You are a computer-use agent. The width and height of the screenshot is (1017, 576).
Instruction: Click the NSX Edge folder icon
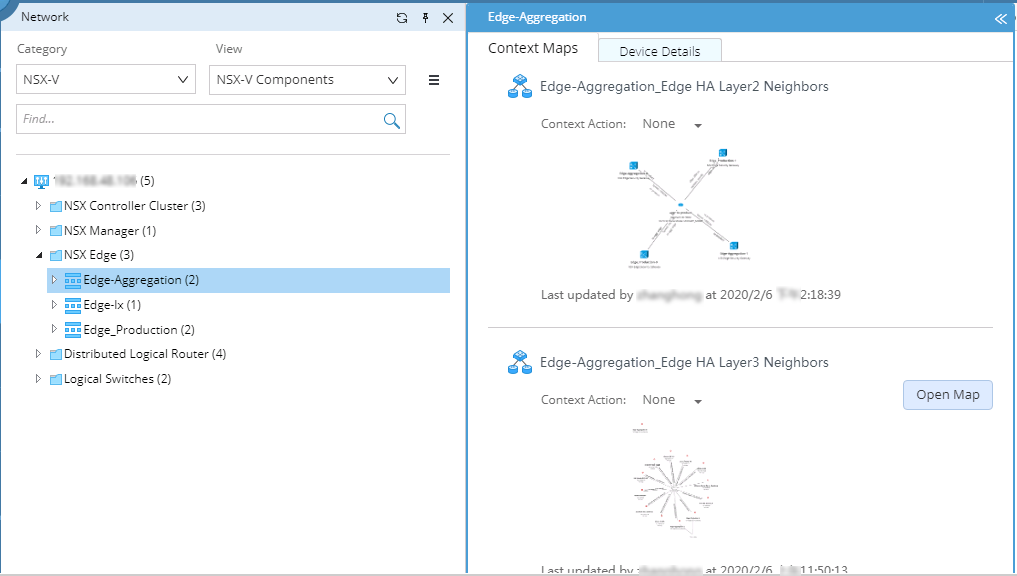point(56,256)
